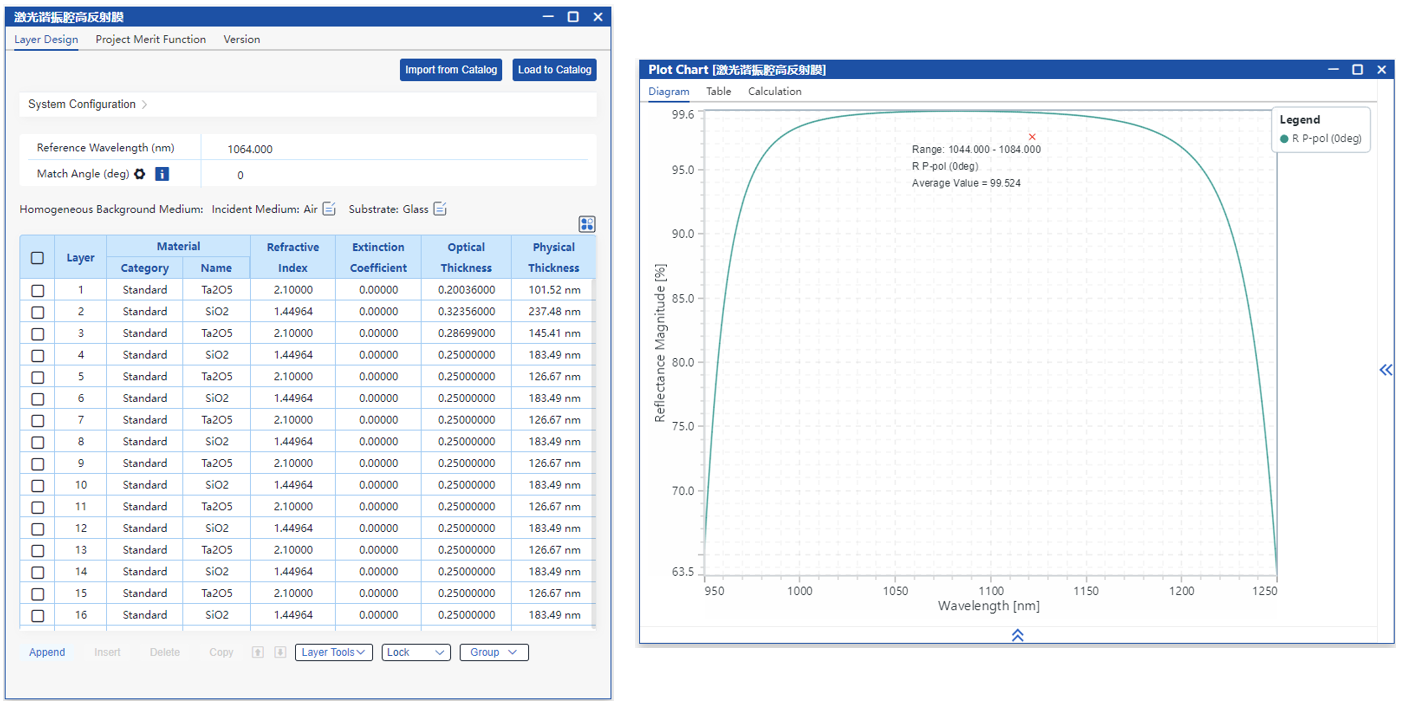This screenshot has width=1406, height=705.
Task: Click the move layer down arrow icon
Action: [280, 652]
